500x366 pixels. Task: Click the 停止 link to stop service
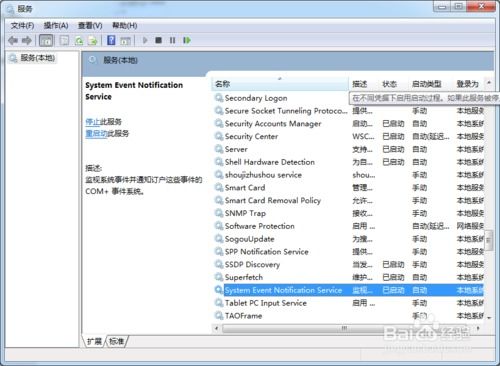tap(93, 122)
